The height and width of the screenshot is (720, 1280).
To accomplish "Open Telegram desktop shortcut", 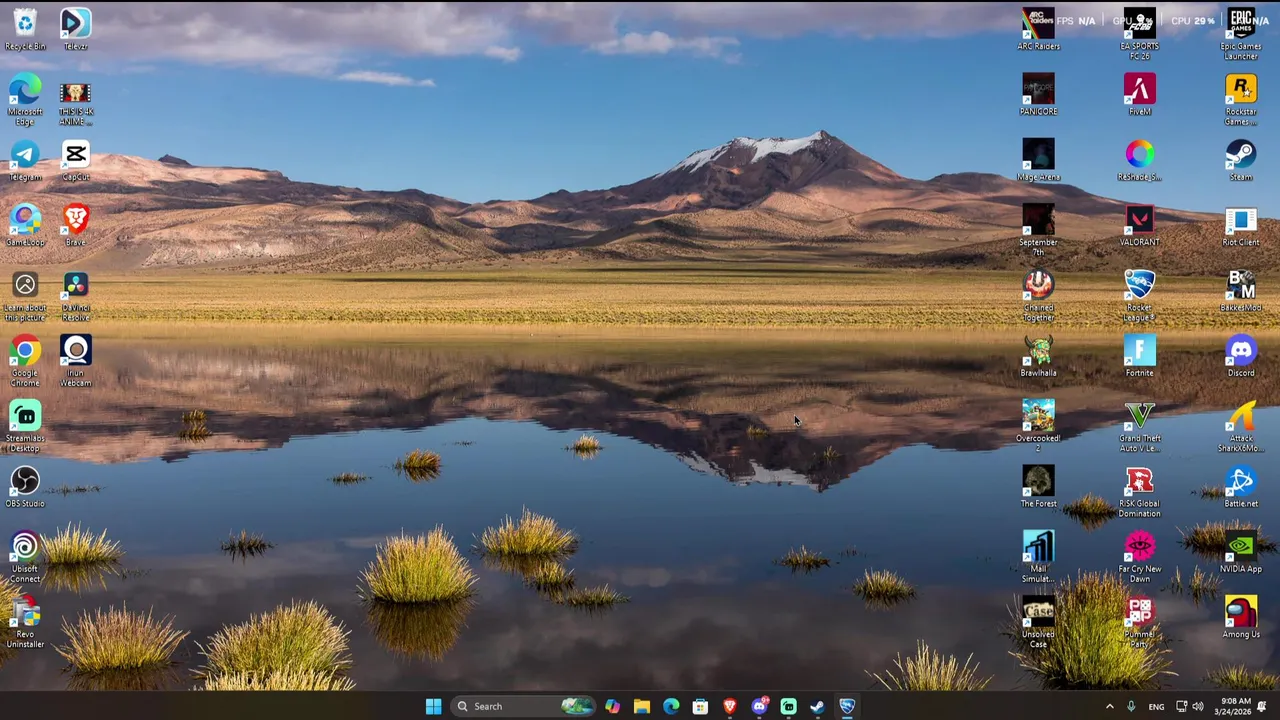I will pyautogui.click(x=25, y=160).
